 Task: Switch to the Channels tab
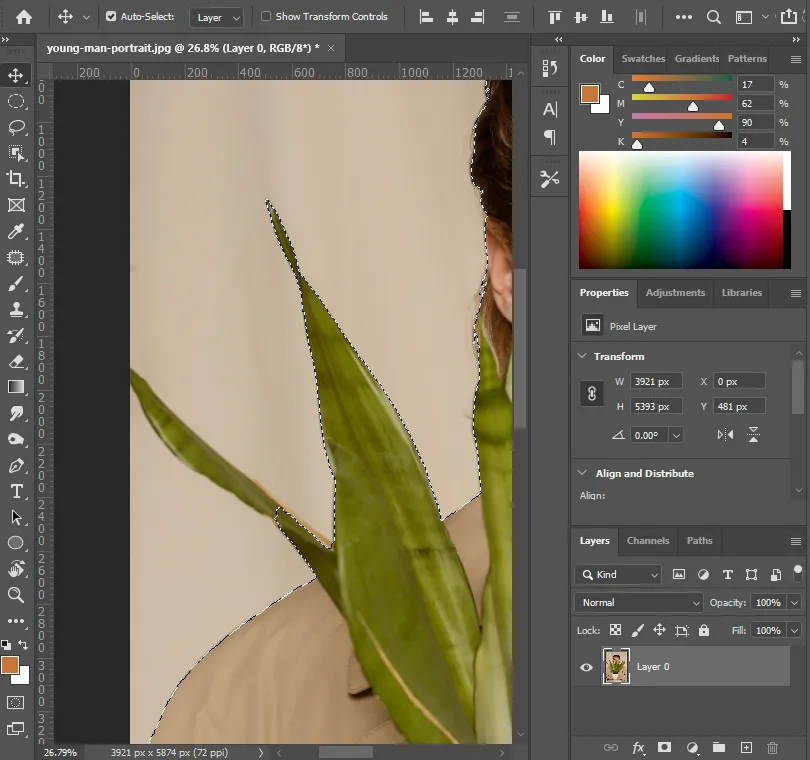point(647,541)
